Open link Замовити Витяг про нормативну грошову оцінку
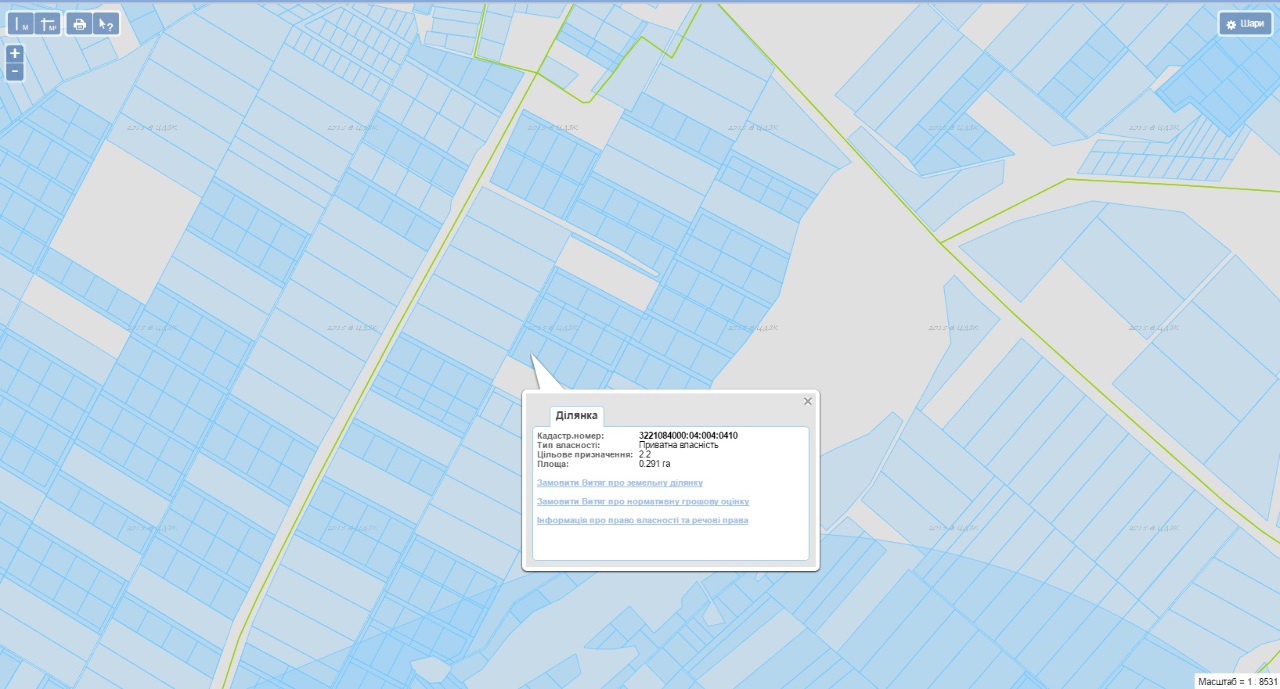Screen dimensions: 1280x689 coord(643,501)
